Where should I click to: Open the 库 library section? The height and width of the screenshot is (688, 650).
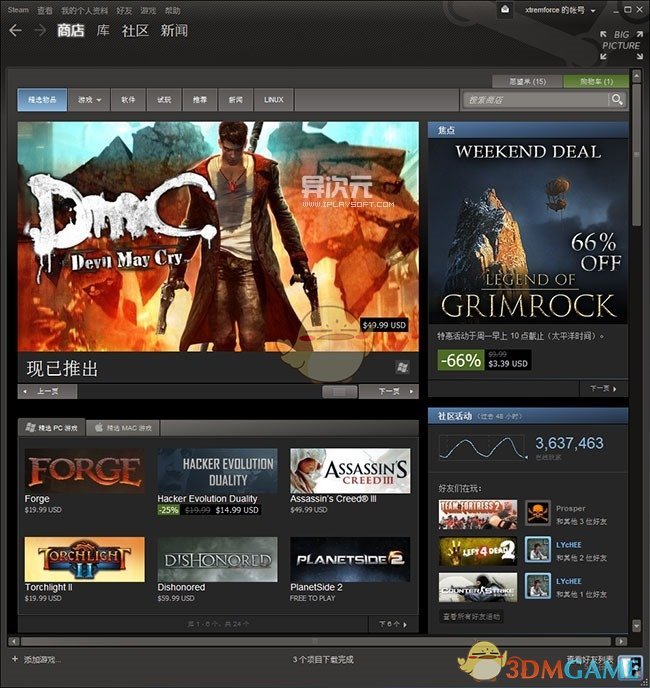tap(103, 31)
